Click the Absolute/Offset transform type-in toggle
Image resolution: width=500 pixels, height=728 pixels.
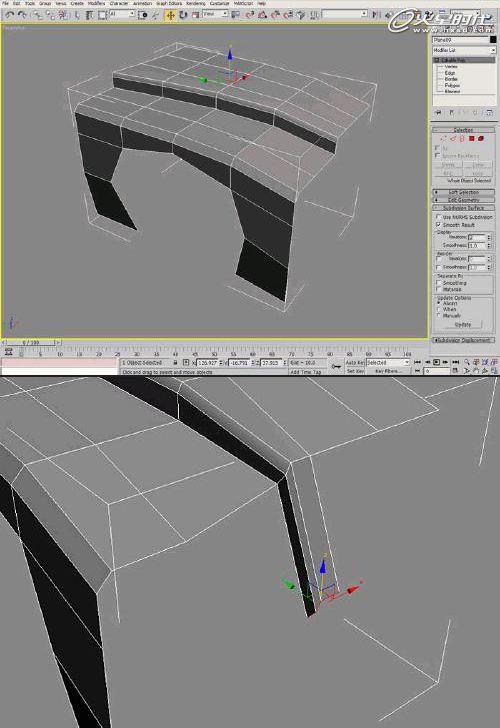pyautogui.click(x=186, y=362)
